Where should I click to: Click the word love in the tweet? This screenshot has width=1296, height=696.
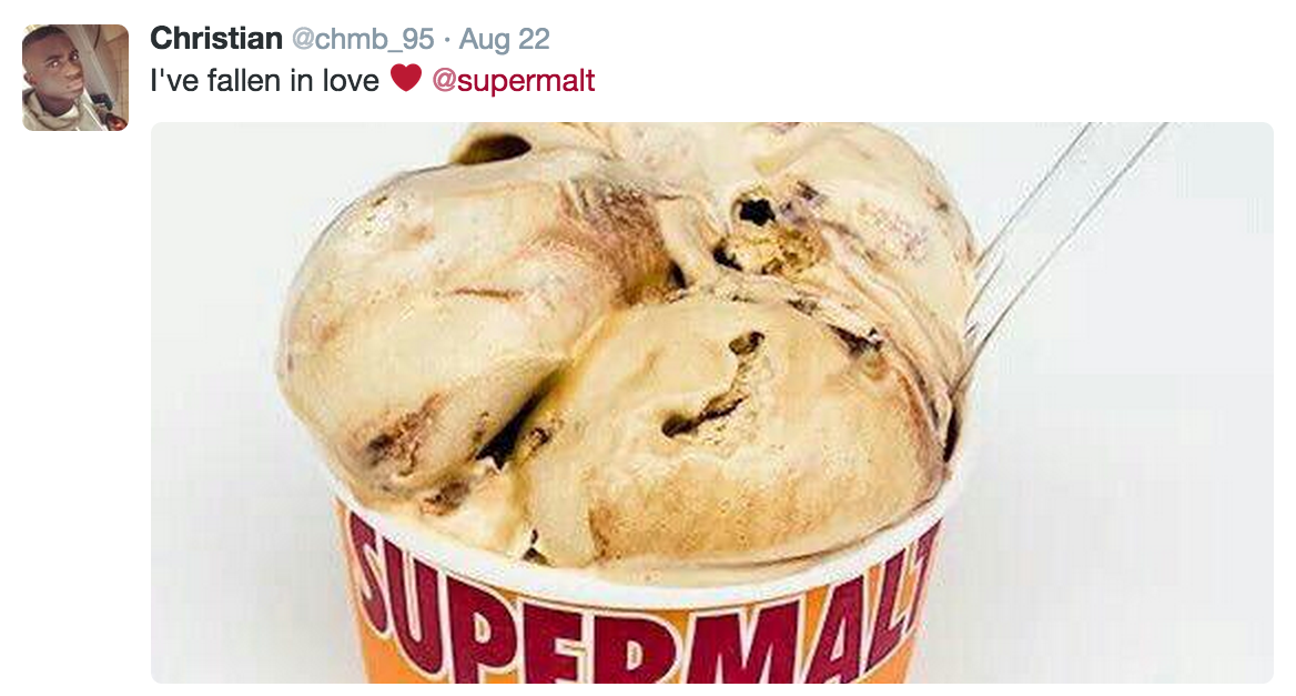tap(350, 80)
